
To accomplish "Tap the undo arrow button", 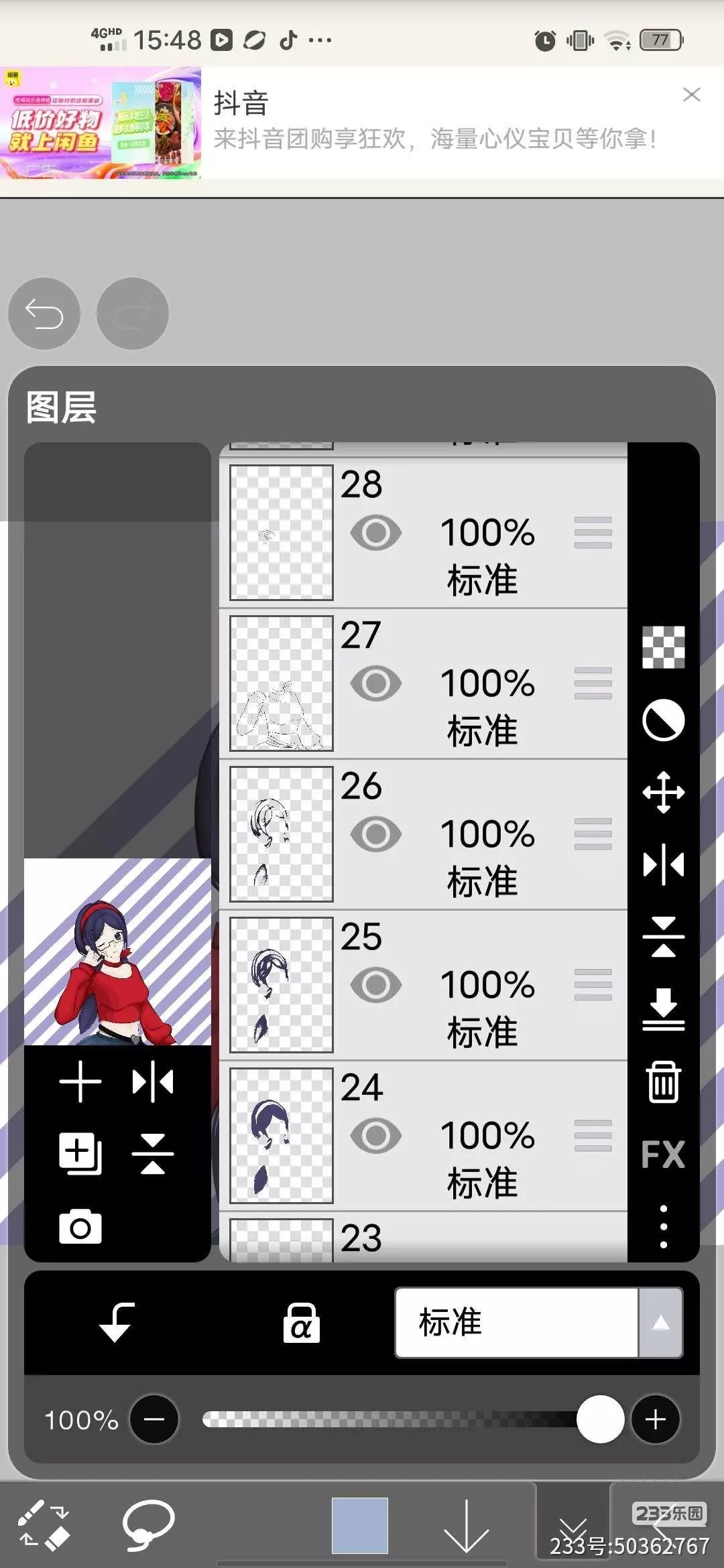I will pyautogui.click(x=44, y=314).
